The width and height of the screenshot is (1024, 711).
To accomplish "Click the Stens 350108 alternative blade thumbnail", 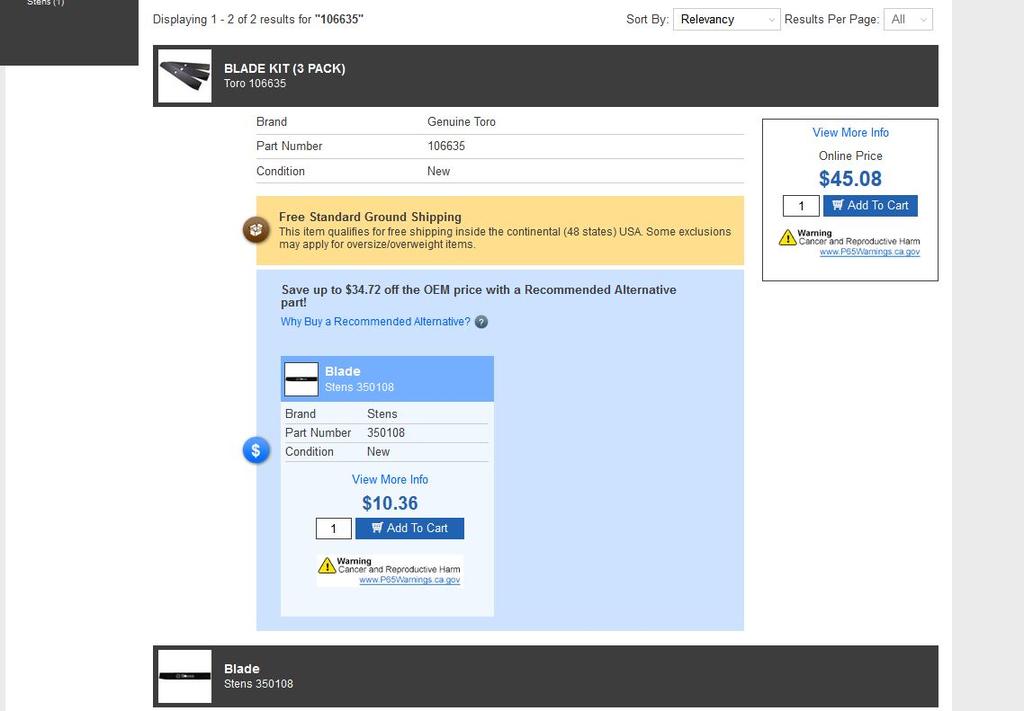I will click(x=301, y=379).
